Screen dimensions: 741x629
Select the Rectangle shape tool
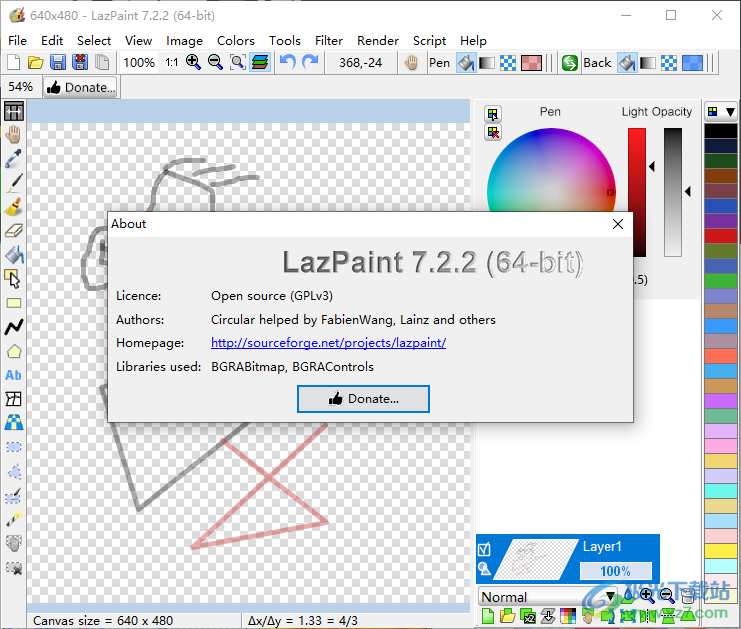[14, 303]
